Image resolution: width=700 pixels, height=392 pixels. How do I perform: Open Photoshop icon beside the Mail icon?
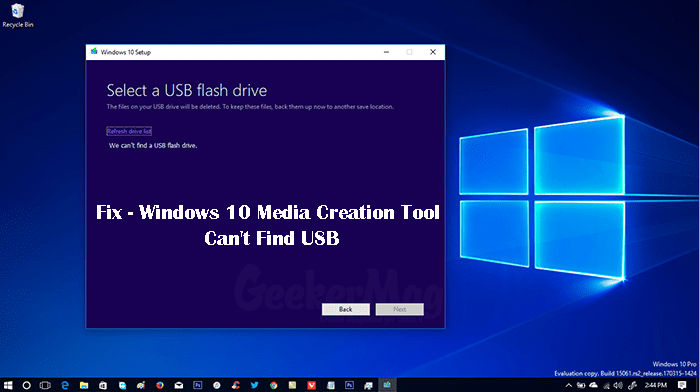click(x=198, y=385)
